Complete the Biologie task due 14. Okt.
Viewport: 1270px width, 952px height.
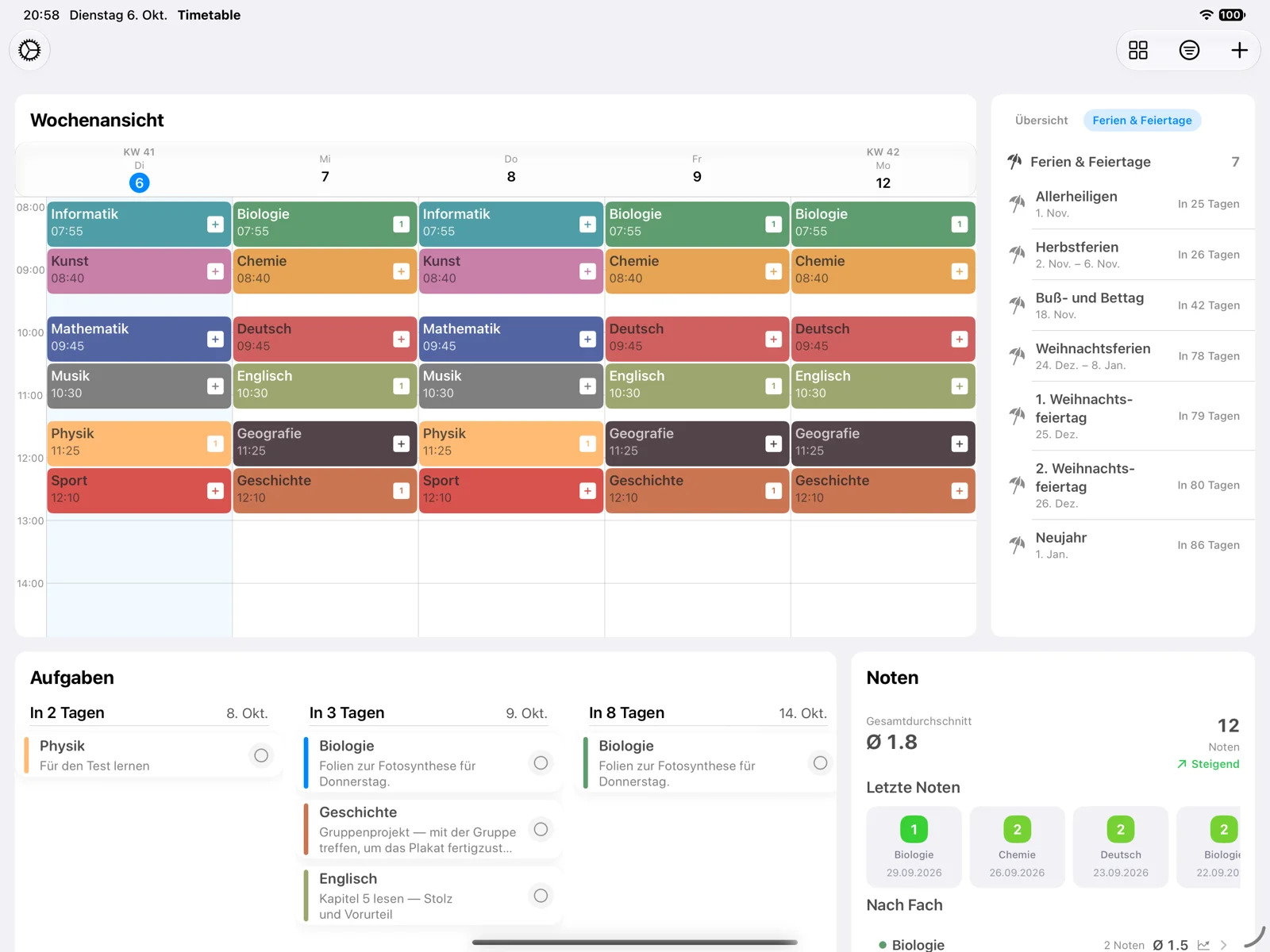click(x=820, y=762)
